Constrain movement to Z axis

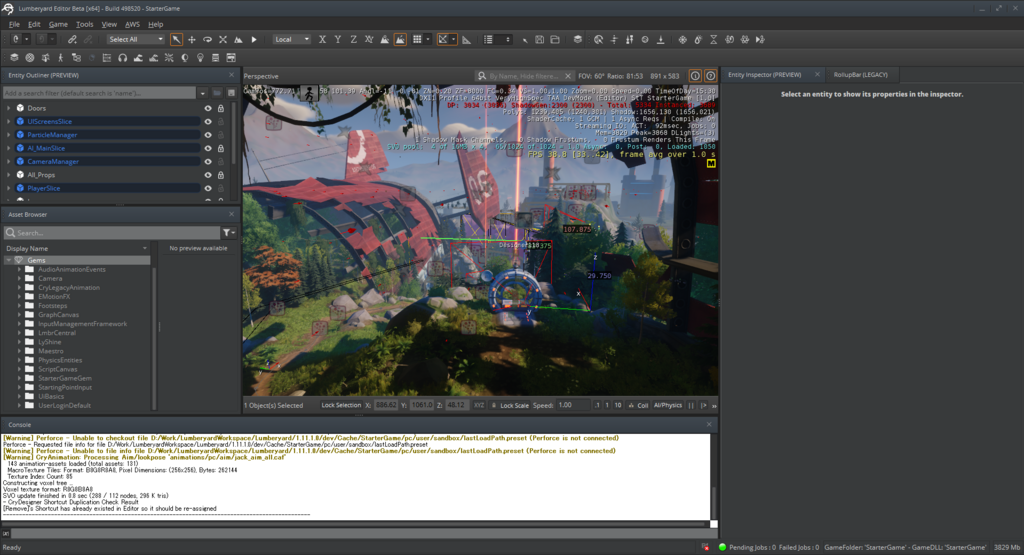(353, 39)
